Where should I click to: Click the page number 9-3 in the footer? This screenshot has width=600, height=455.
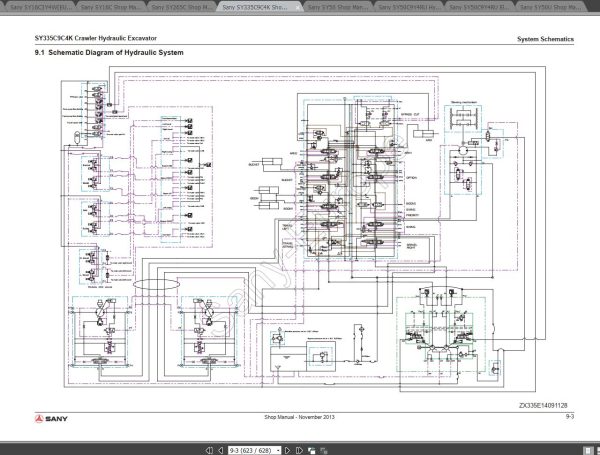[570, 416]
